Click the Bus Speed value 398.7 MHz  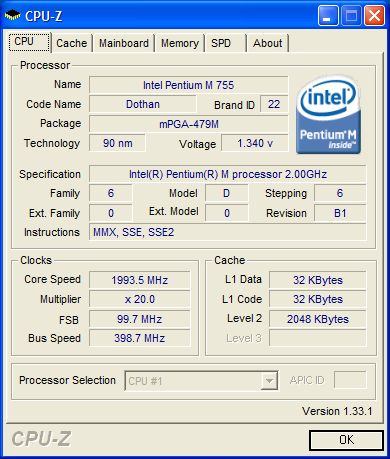tap(140, 338)
